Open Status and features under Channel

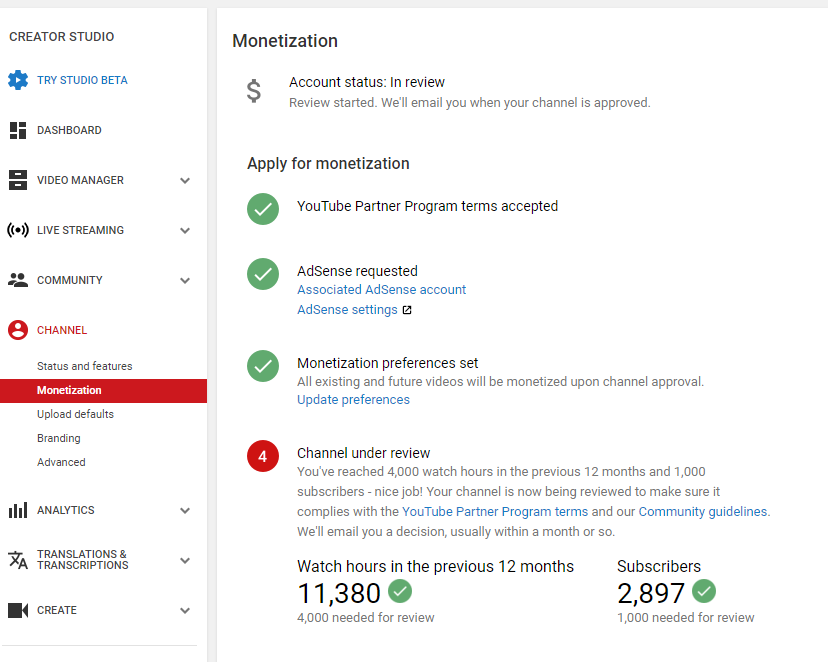tap(84, 366)
